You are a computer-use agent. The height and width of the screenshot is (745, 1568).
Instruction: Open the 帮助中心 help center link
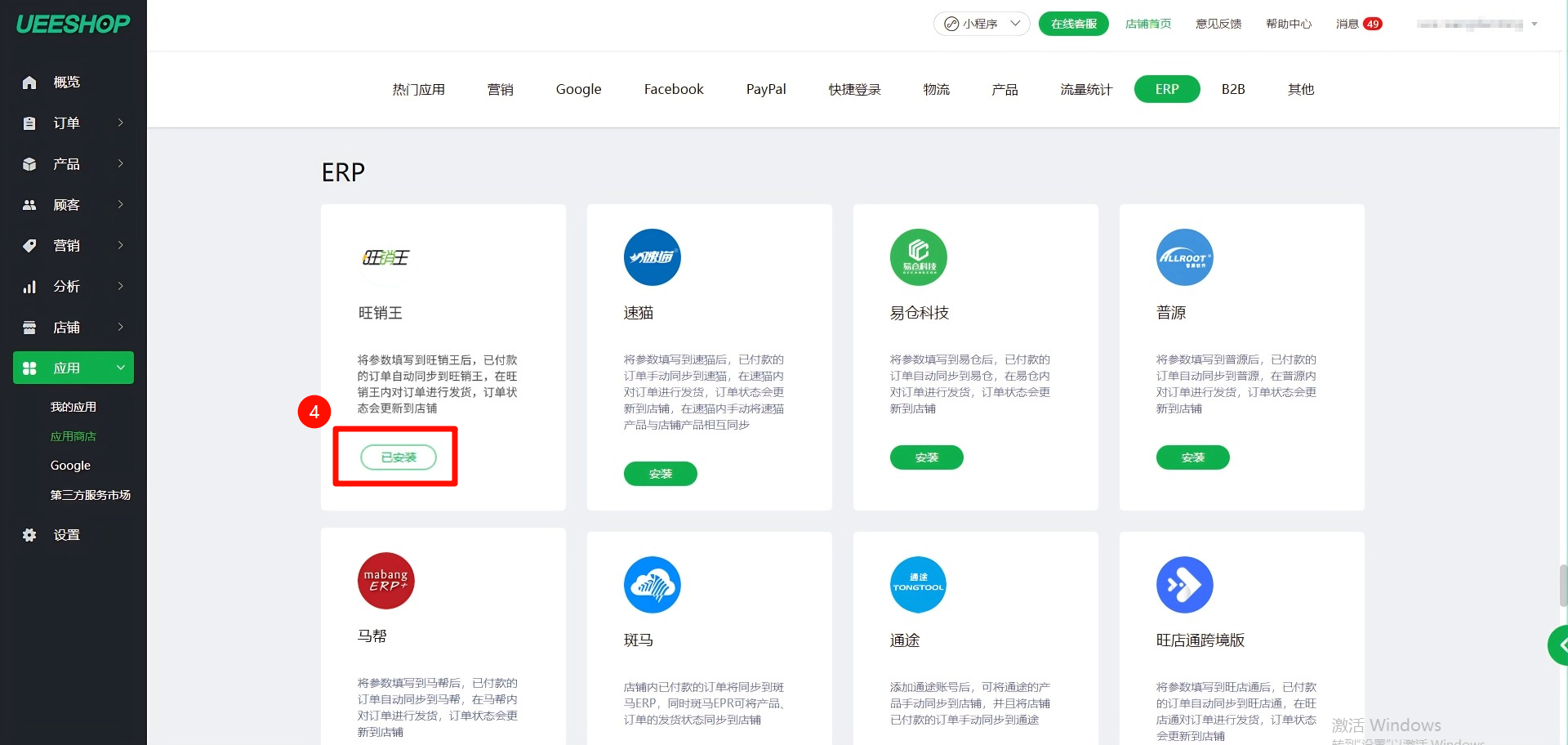[1289, 24]
